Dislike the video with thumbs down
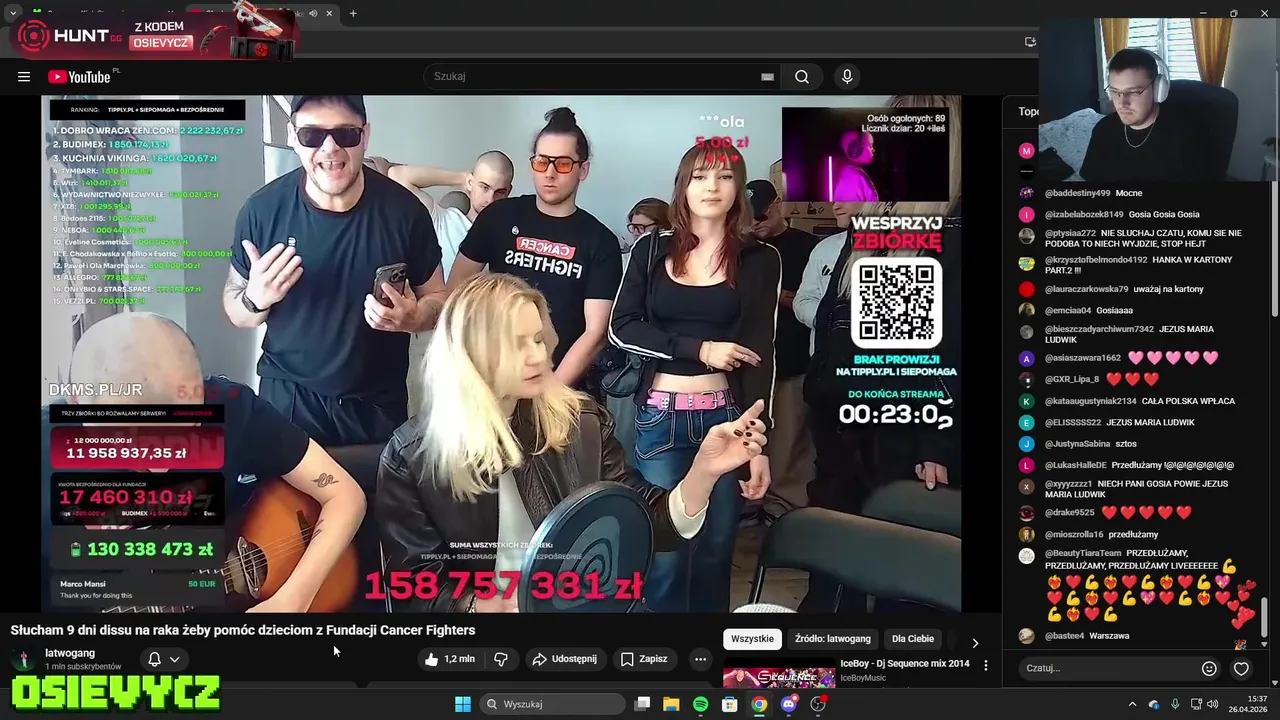 click(501, 659)
